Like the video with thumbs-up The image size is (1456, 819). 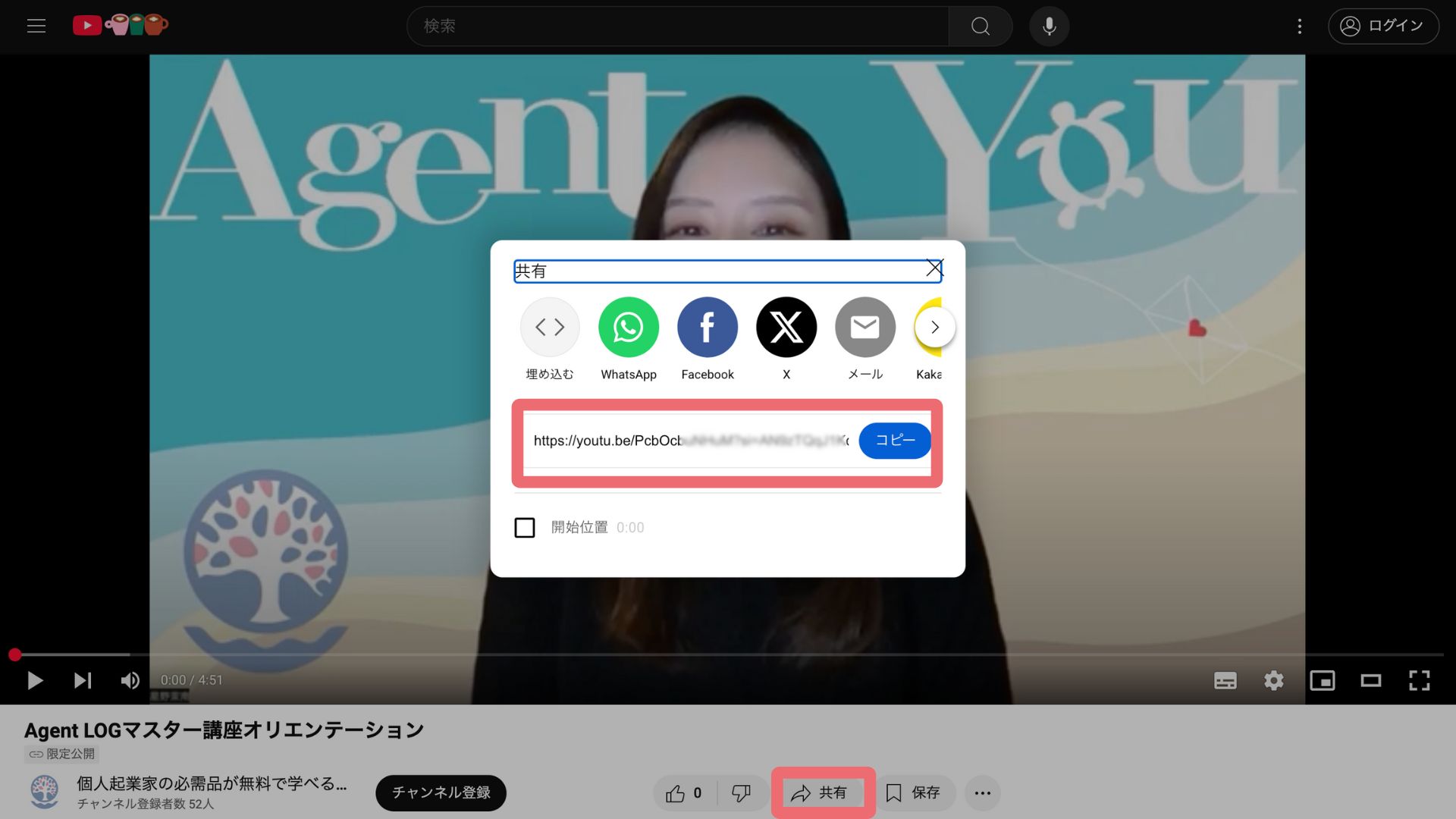click(x=683, y=793)
